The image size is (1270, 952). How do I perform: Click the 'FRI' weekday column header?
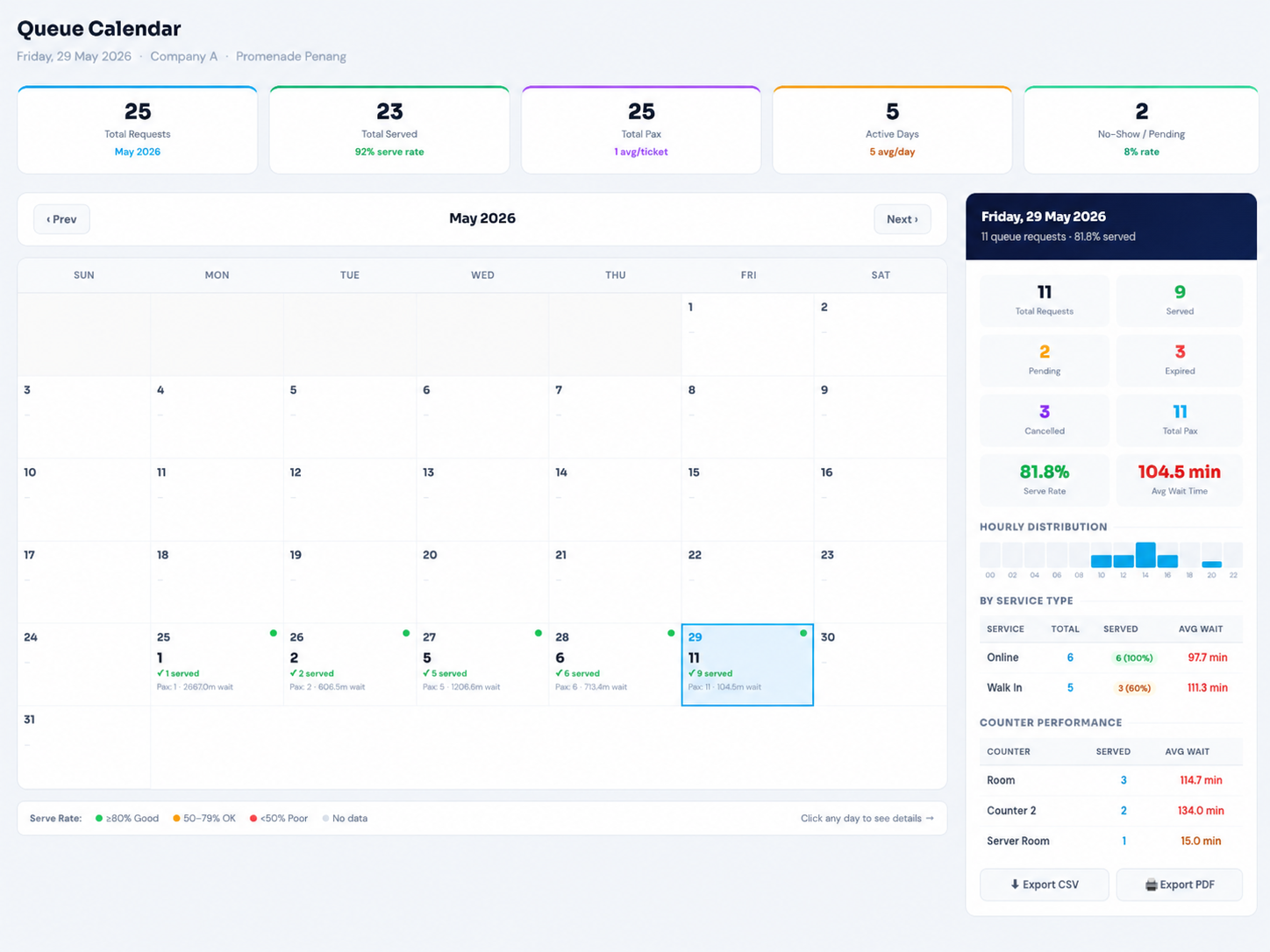click(x=748, y=275)
